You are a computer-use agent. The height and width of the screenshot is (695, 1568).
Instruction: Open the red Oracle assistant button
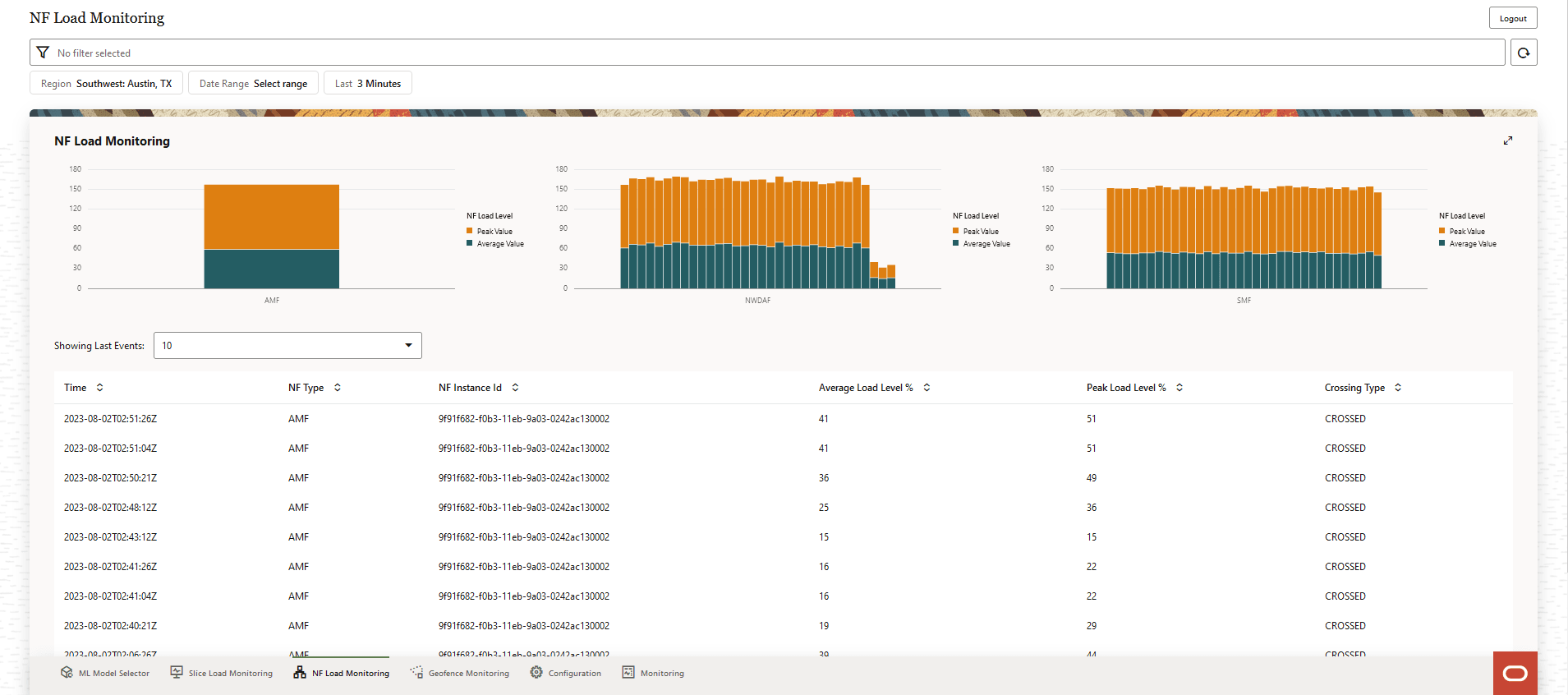[1515, 674]
